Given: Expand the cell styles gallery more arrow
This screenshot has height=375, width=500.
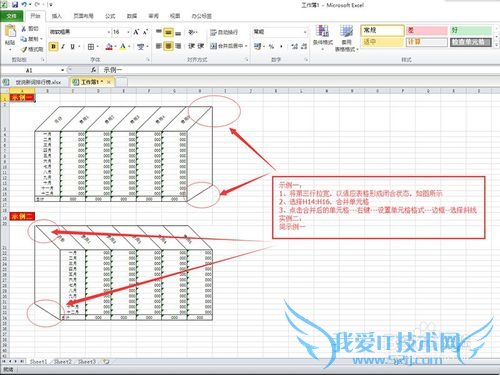Looking at the screenshot, I should coord(497,45).
